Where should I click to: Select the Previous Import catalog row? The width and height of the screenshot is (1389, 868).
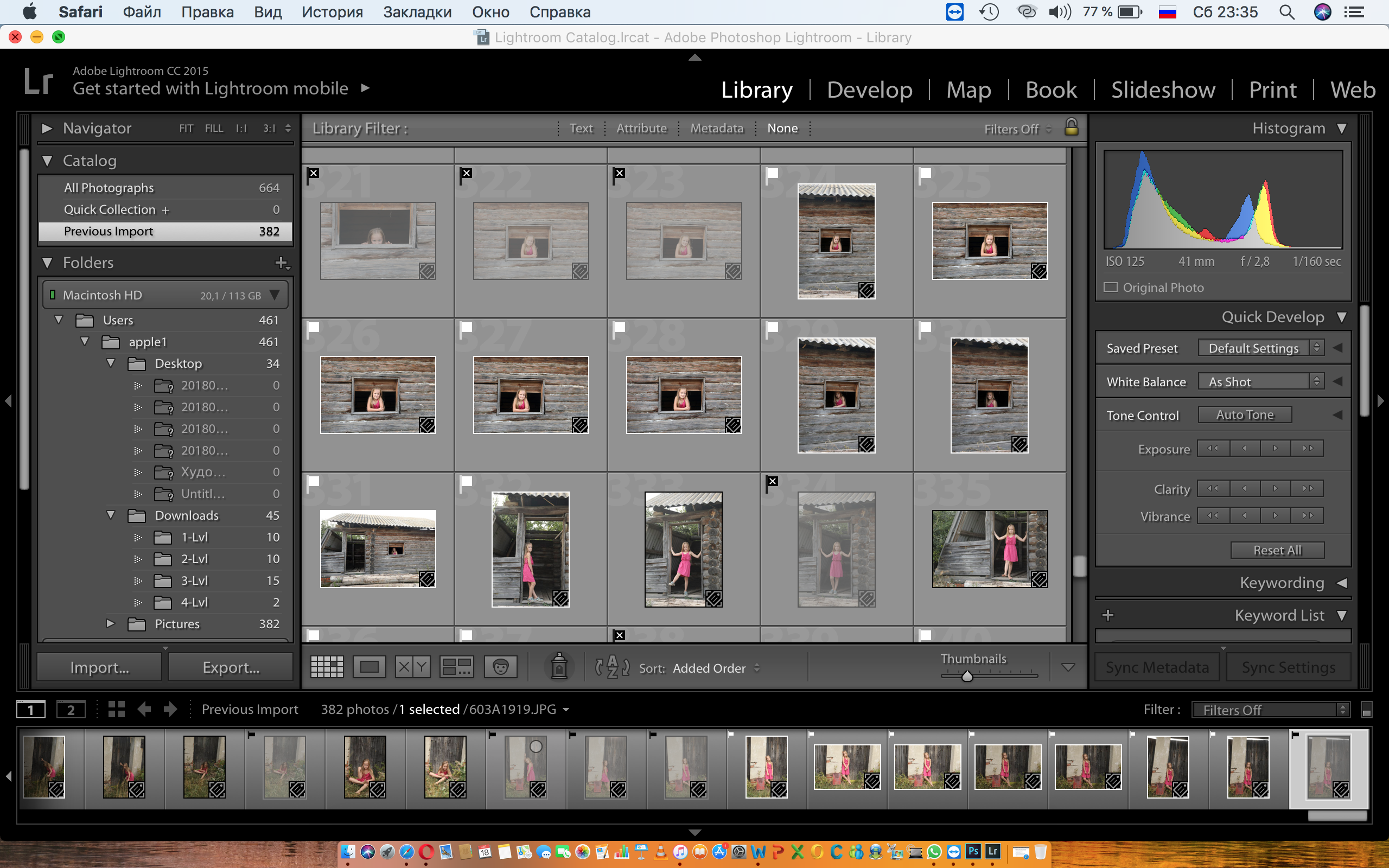pyautogui.click(x=165, y=231)
